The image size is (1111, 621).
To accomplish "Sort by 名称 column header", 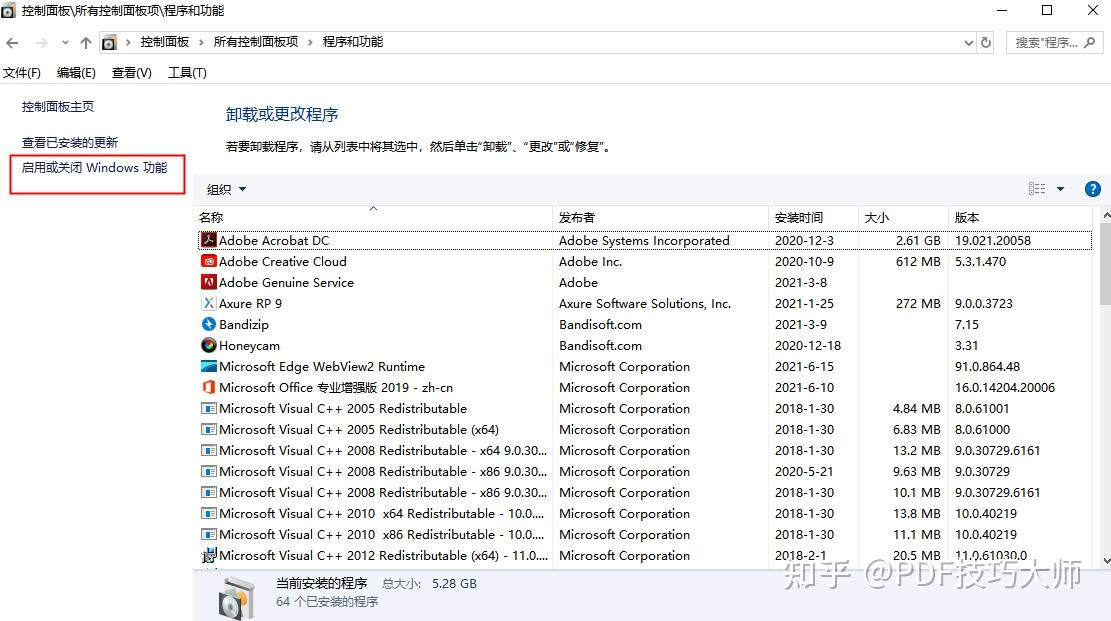I will click(x=373, y=218).
